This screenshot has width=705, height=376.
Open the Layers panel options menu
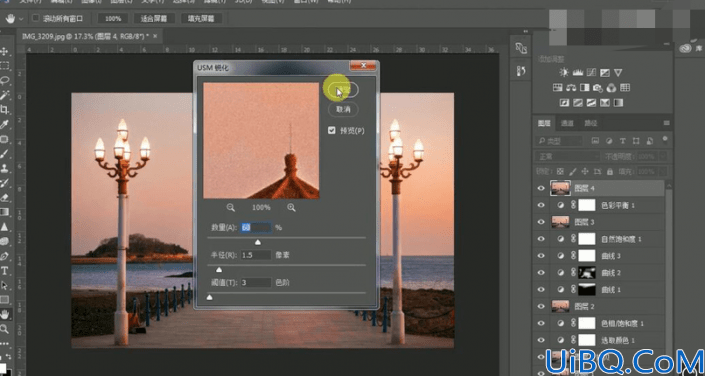(x=667, y=123)
